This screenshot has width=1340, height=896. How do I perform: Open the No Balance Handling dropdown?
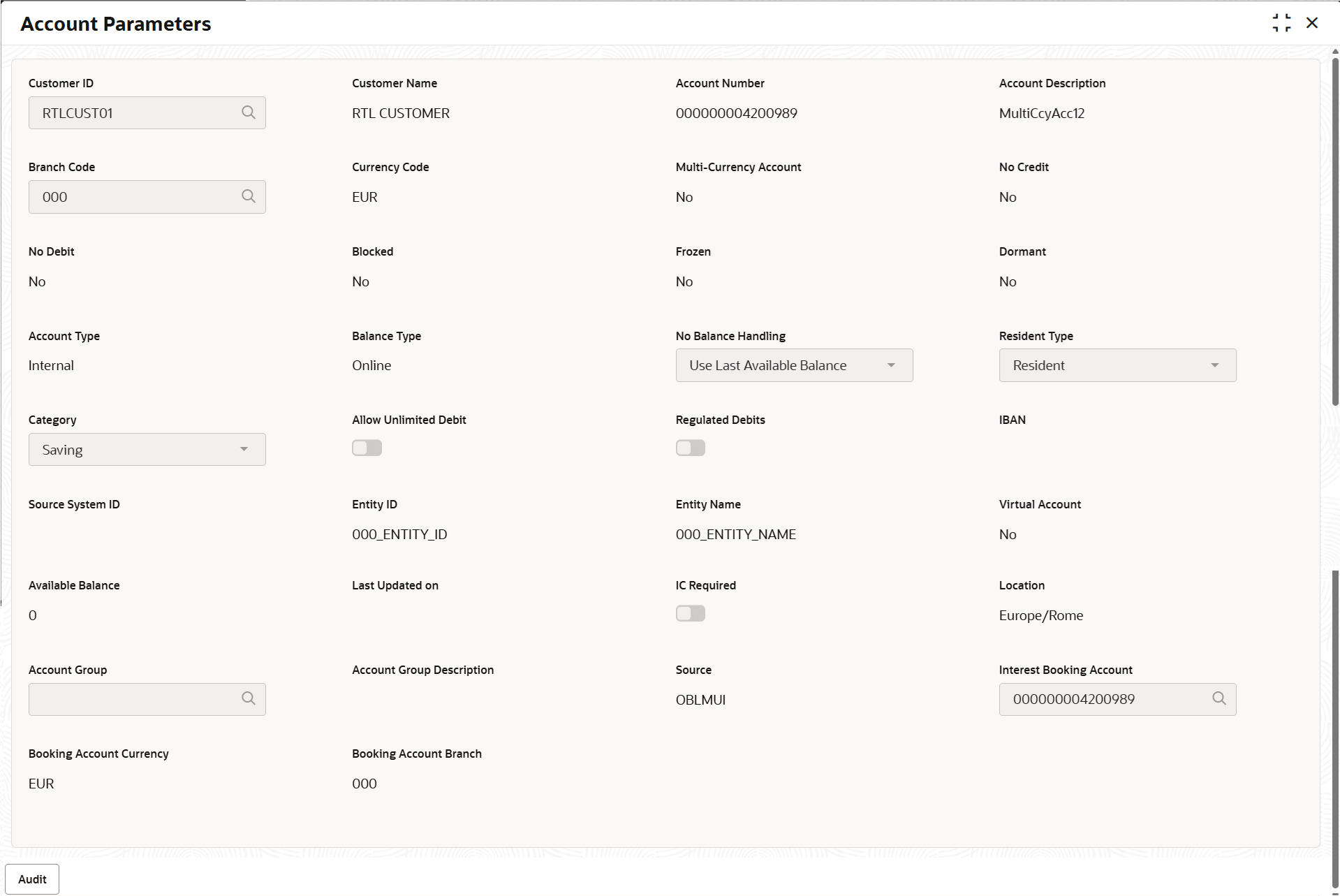point(793,365)
